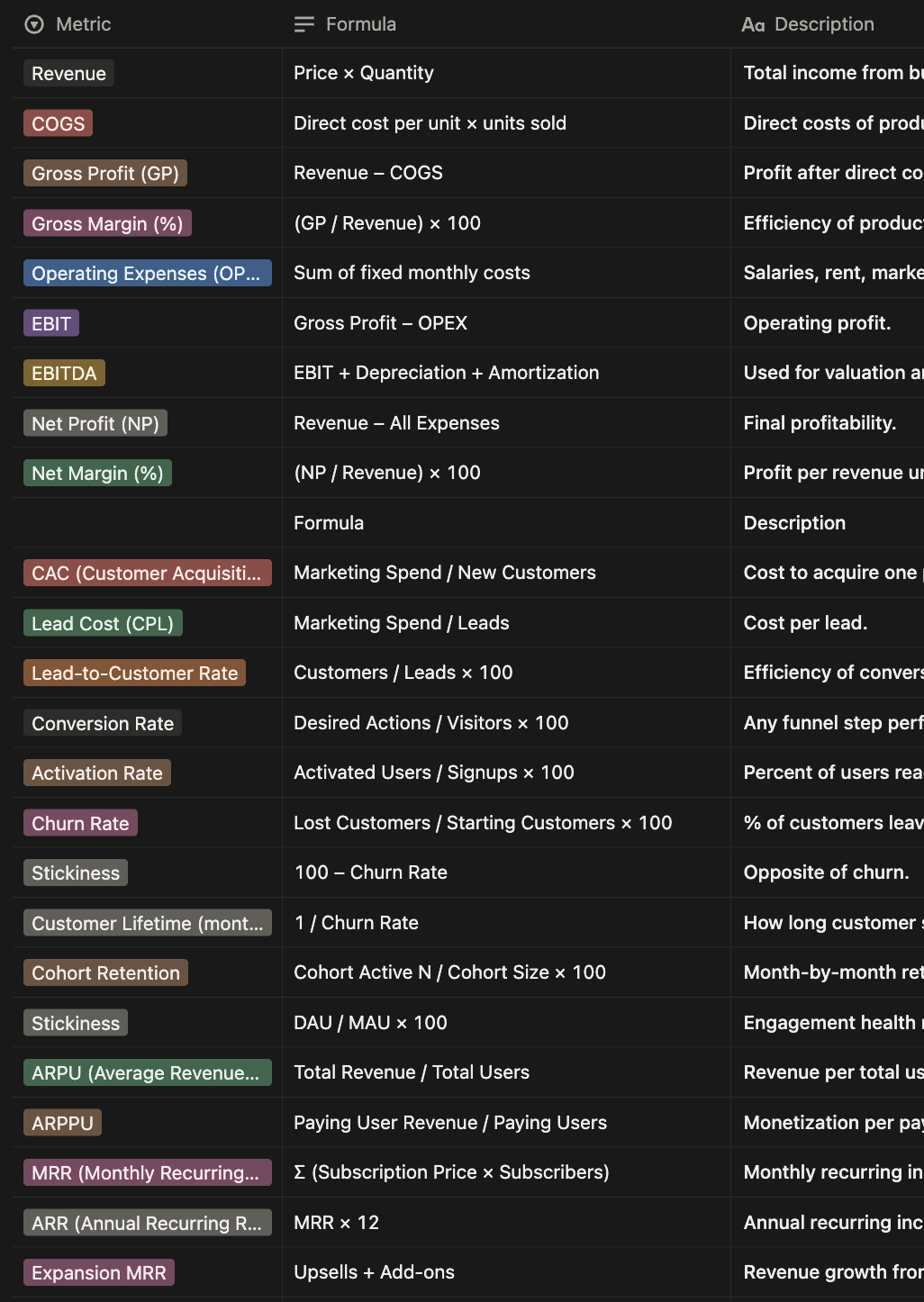The image size is (924, 1302).
Task: Open the Description column header options
Action: [x=823, y=24]
